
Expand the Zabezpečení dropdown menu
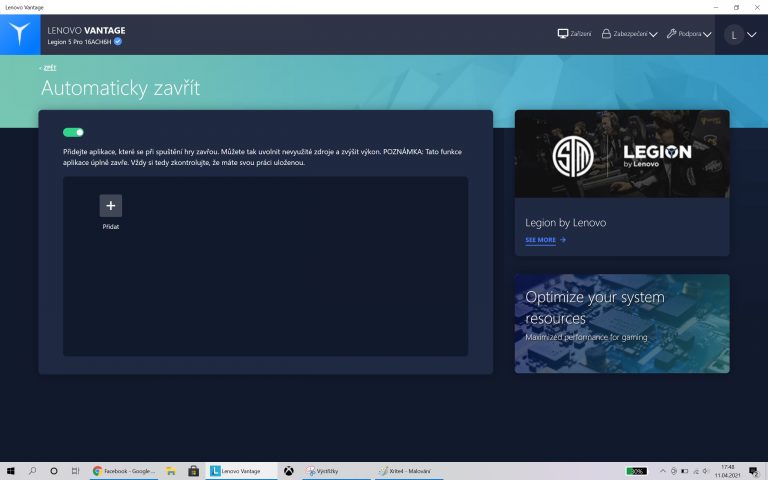click(629, 34)
